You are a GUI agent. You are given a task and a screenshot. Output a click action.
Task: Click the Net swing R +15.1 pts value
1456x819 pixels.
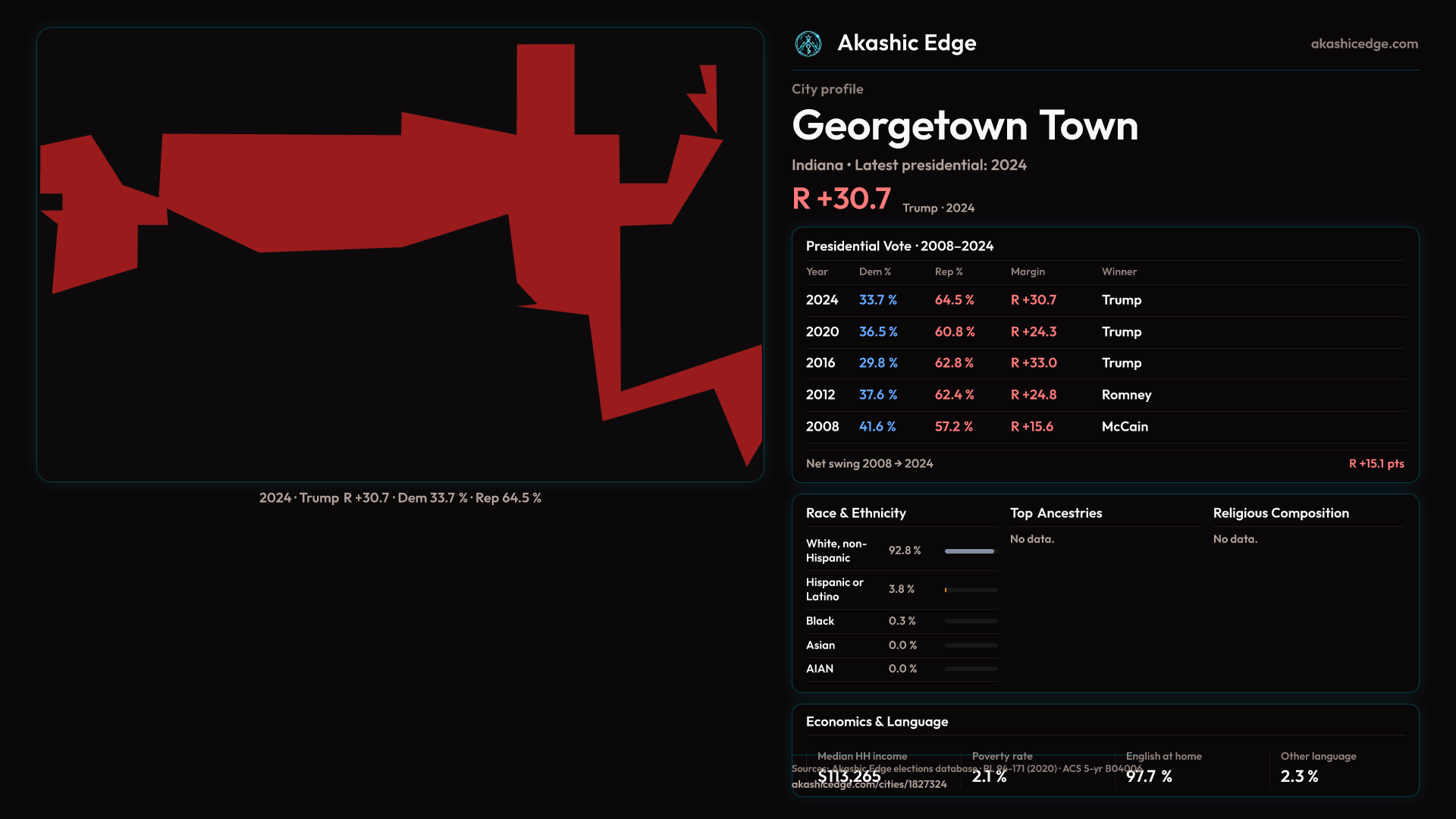[1376, 464]
